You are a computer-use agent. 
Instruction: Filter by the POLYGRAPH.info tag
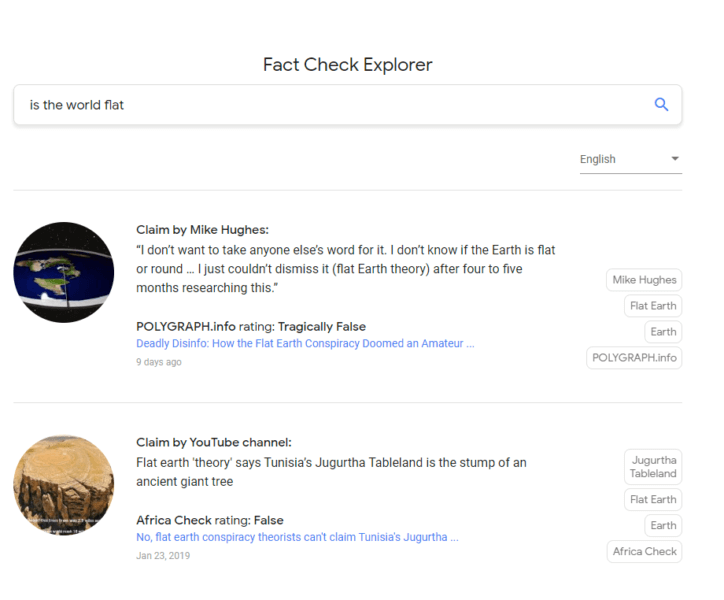(x=634, y=358)
